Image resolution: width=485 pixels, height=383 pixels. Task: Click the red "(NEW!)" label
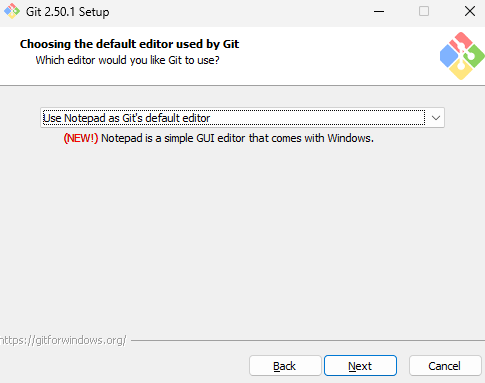click(x=81, y=138)
